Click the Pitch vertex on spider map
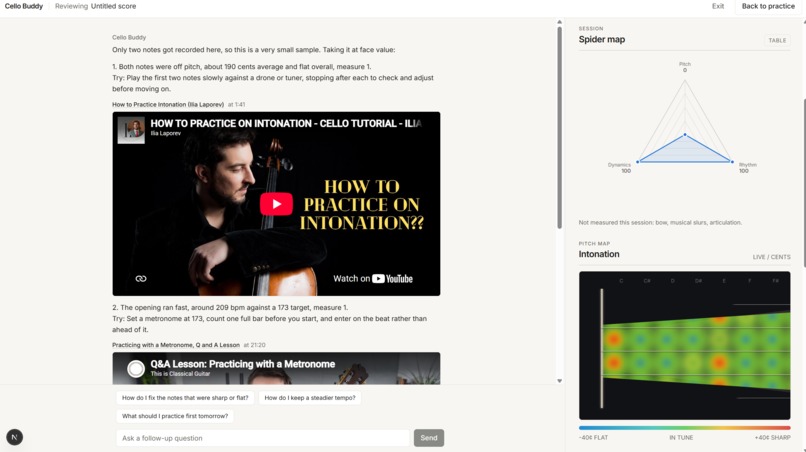806x452 pixels. pos(685,135)
